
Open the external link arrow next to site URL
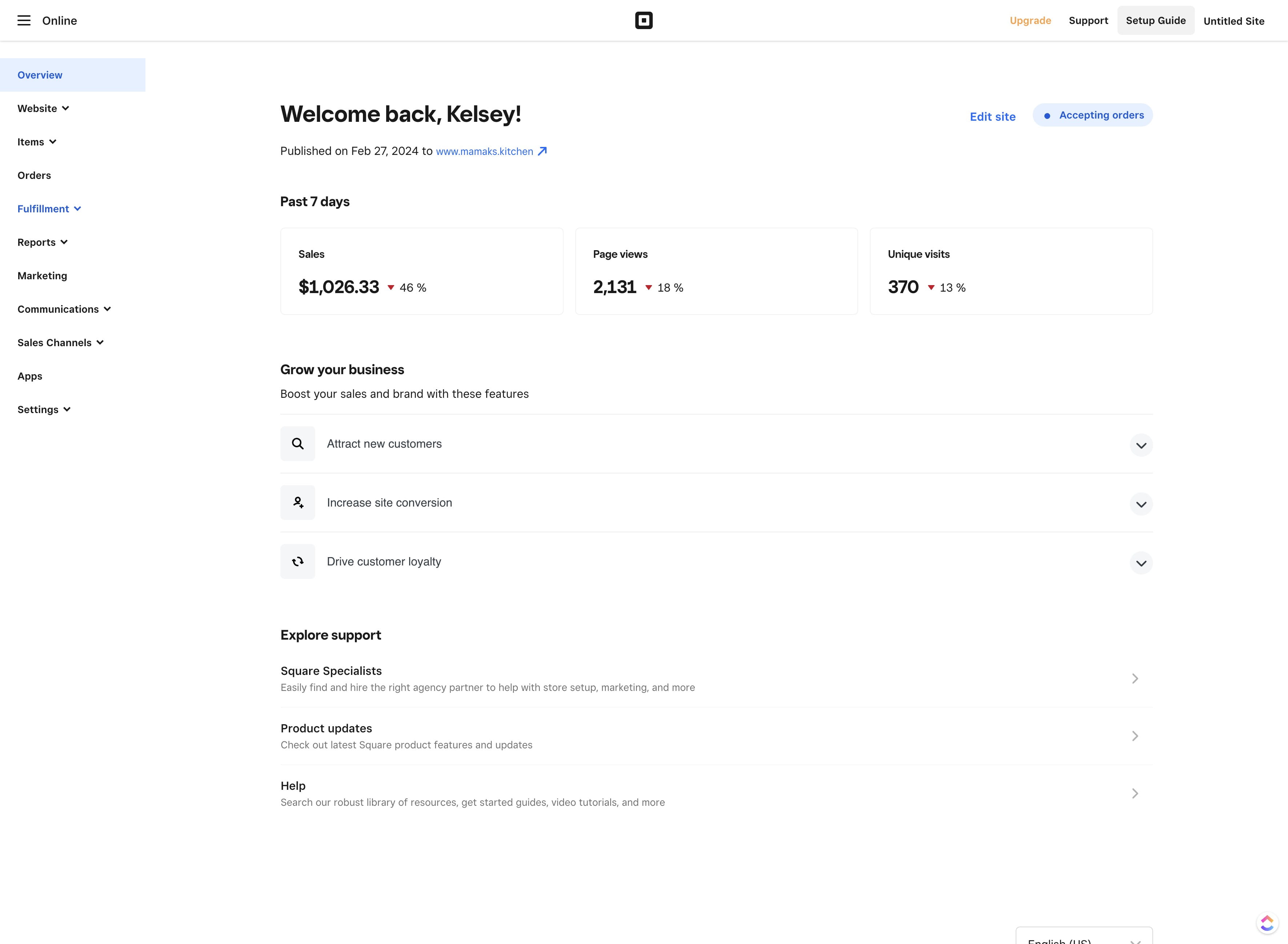pos(542,151)
